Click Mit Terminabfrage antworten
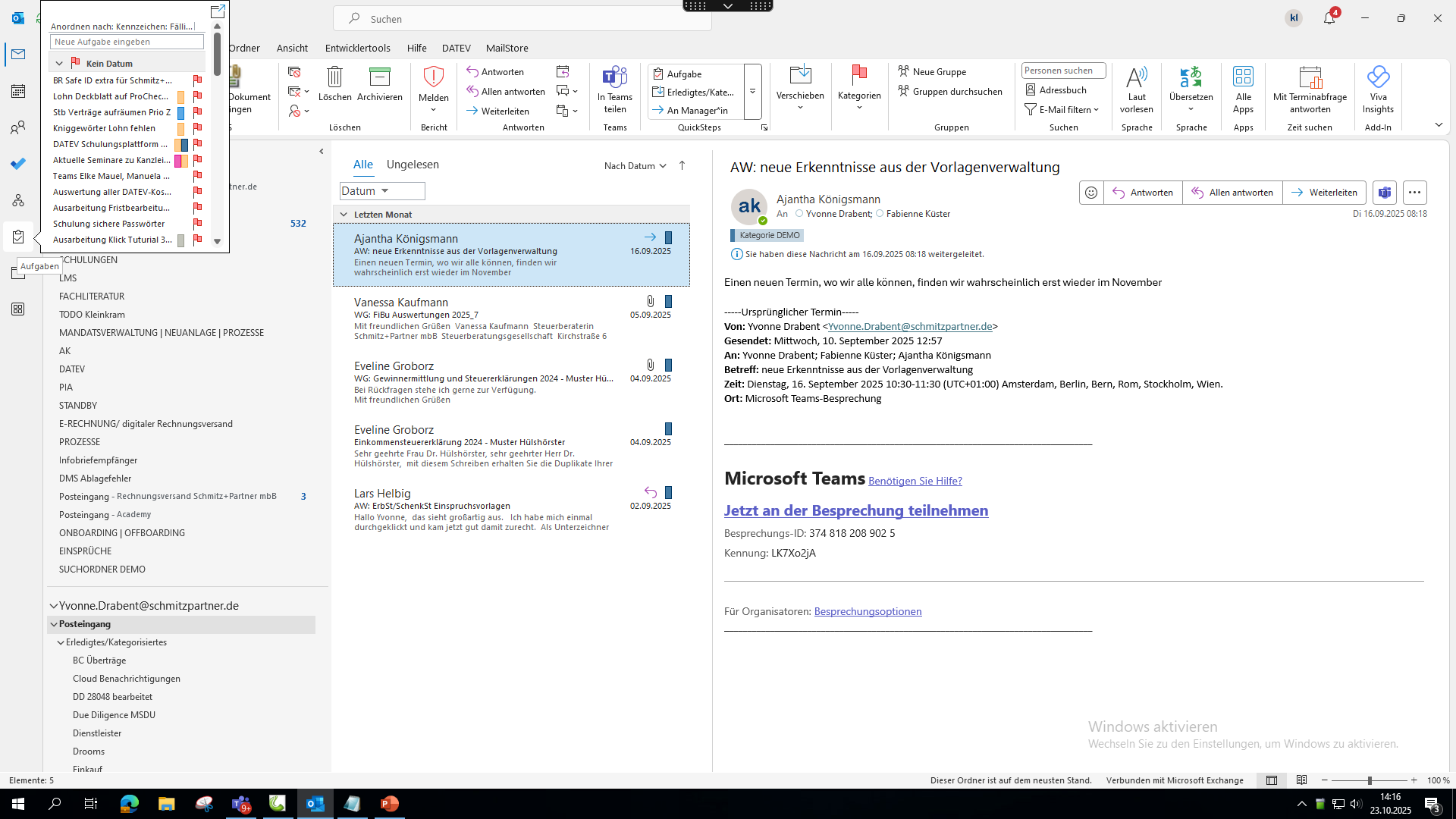1456x819 pixels. click(1310, 90)
